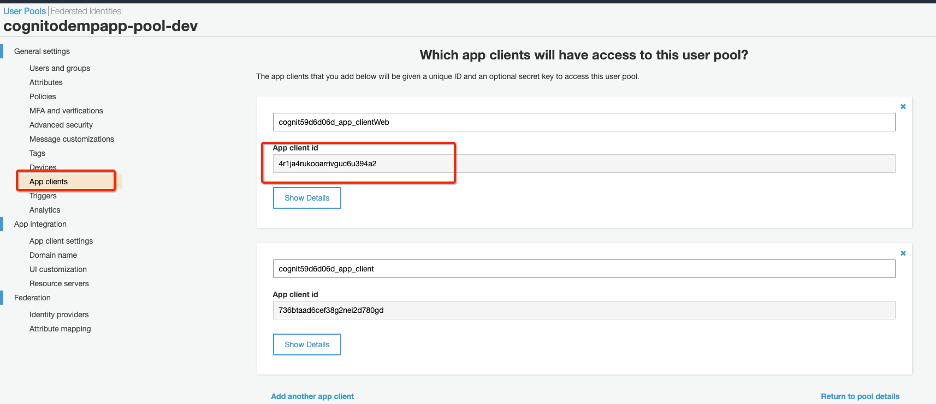936x404 pixels.
Task: Show Details for the clientWeb app client
Action: [x=306, y=198]
